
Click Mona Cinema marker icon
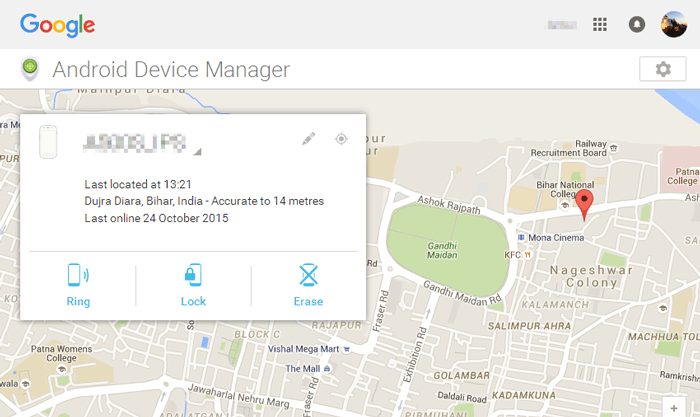coord(521,238)
